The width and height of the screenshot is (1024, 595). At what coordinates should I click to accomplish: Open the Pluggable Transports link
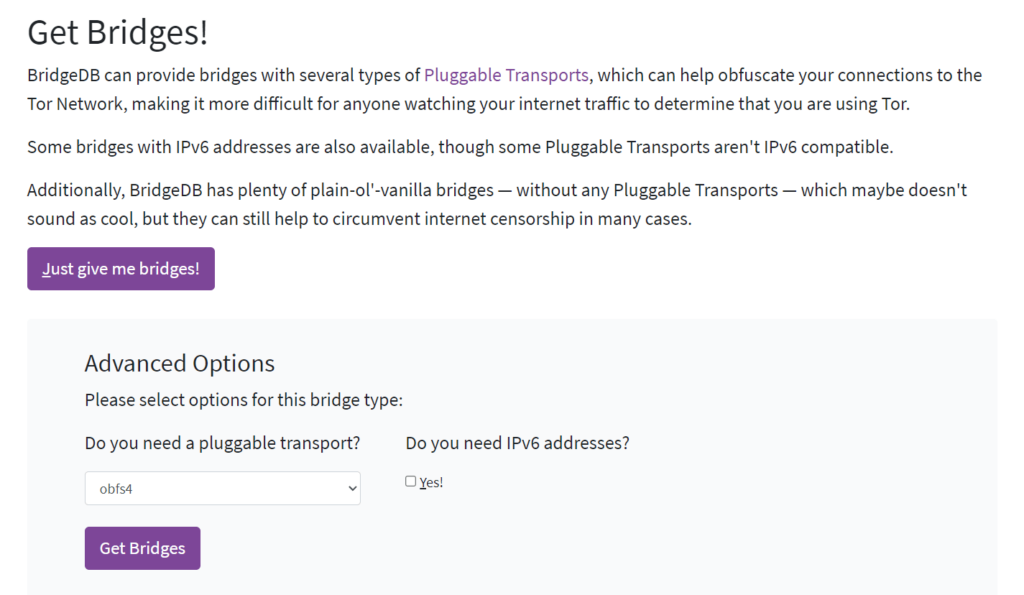tap(506, 75)
